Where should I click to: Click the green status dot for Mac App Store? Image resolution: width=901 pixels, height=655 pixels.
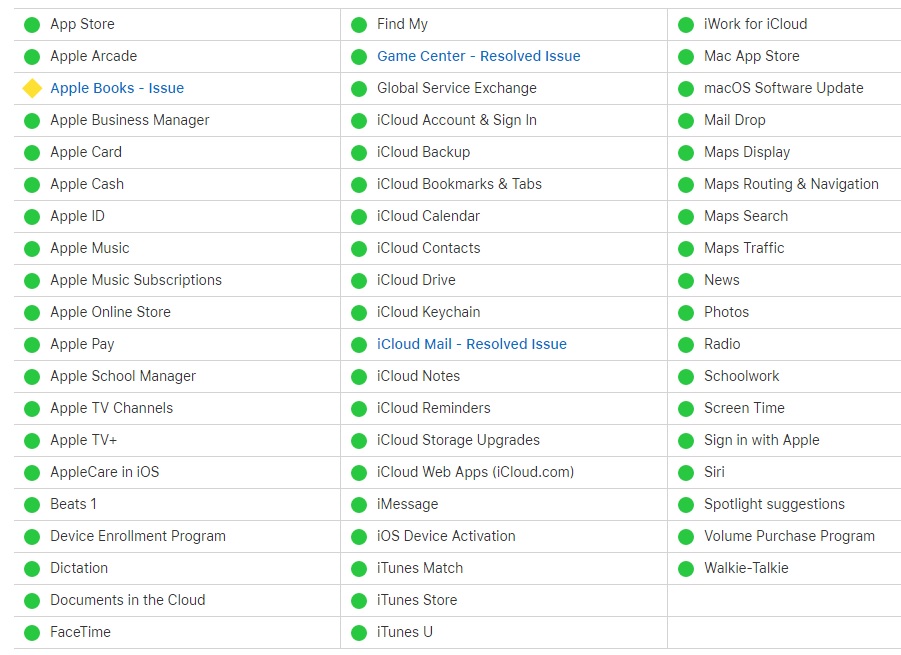[686, 57]
